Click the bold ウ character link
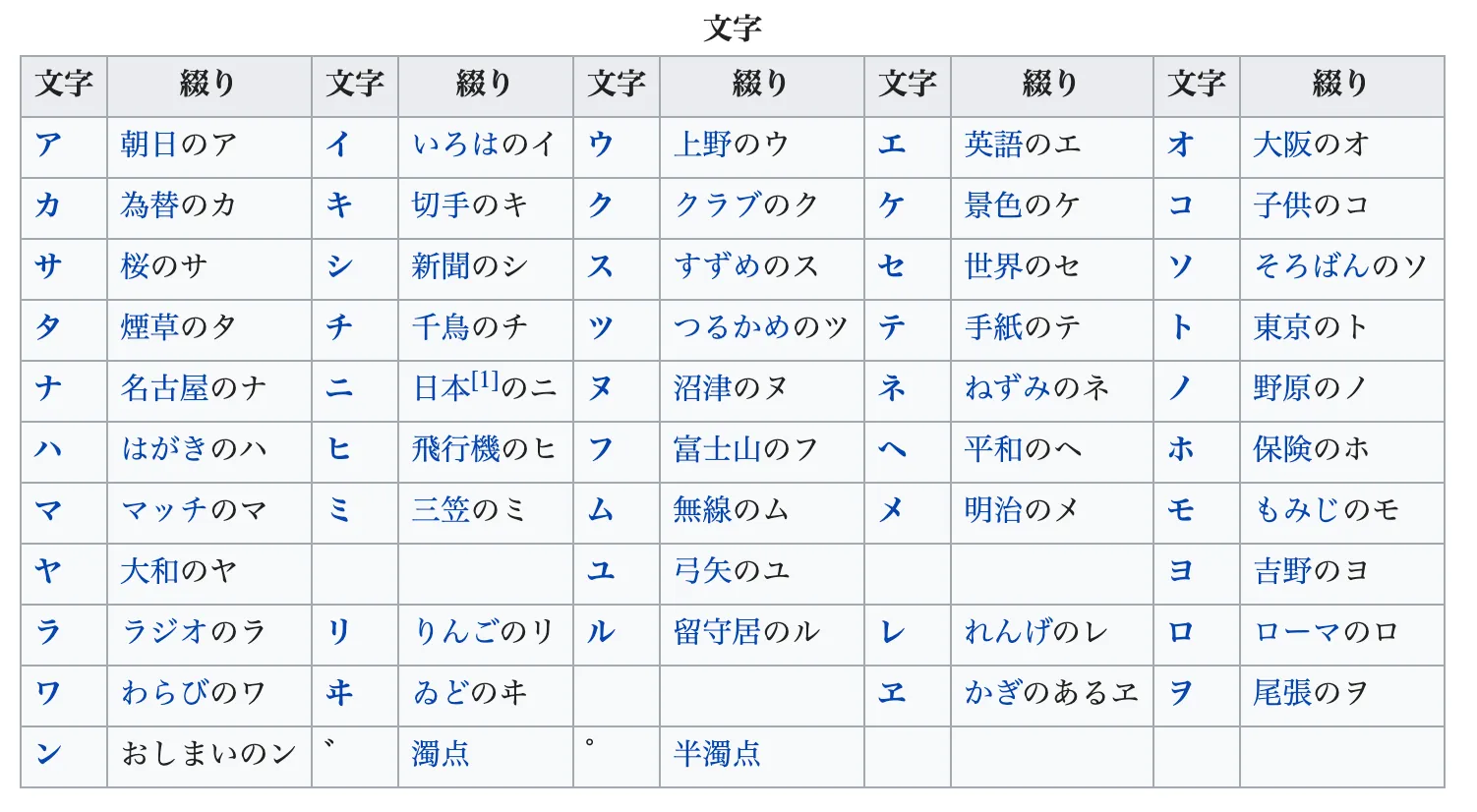Screen dimensions: 1477x812 (601, 145)
